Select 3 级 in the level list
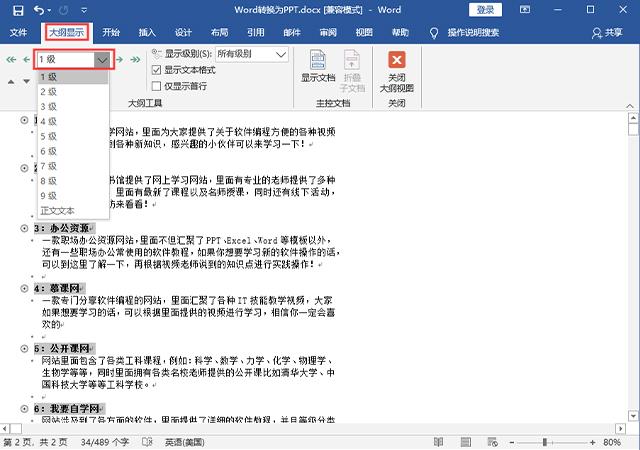The height and width of the screenshot is (450, 640). click(x=73, y=107)
